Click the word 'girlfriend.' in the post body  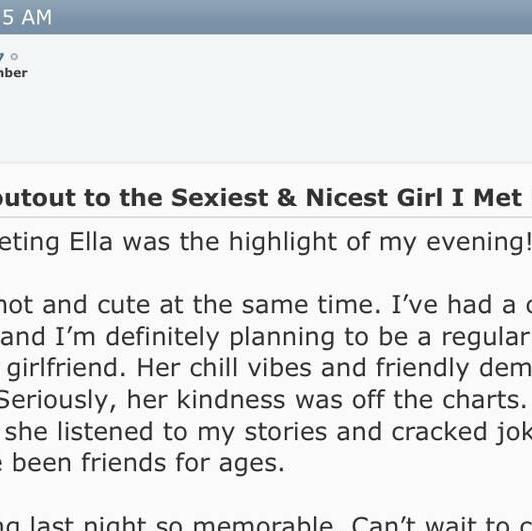tap(66, 368)
